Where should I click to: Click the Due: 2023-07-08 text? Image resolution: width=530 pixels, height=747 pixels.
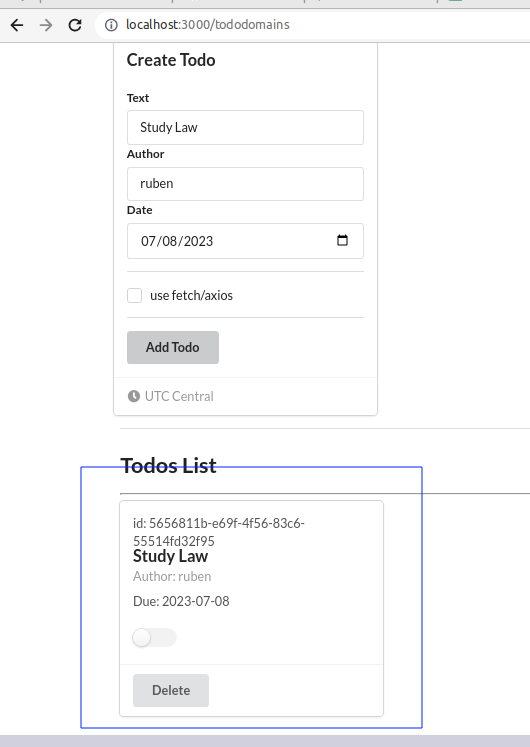[x=181, y=601]
